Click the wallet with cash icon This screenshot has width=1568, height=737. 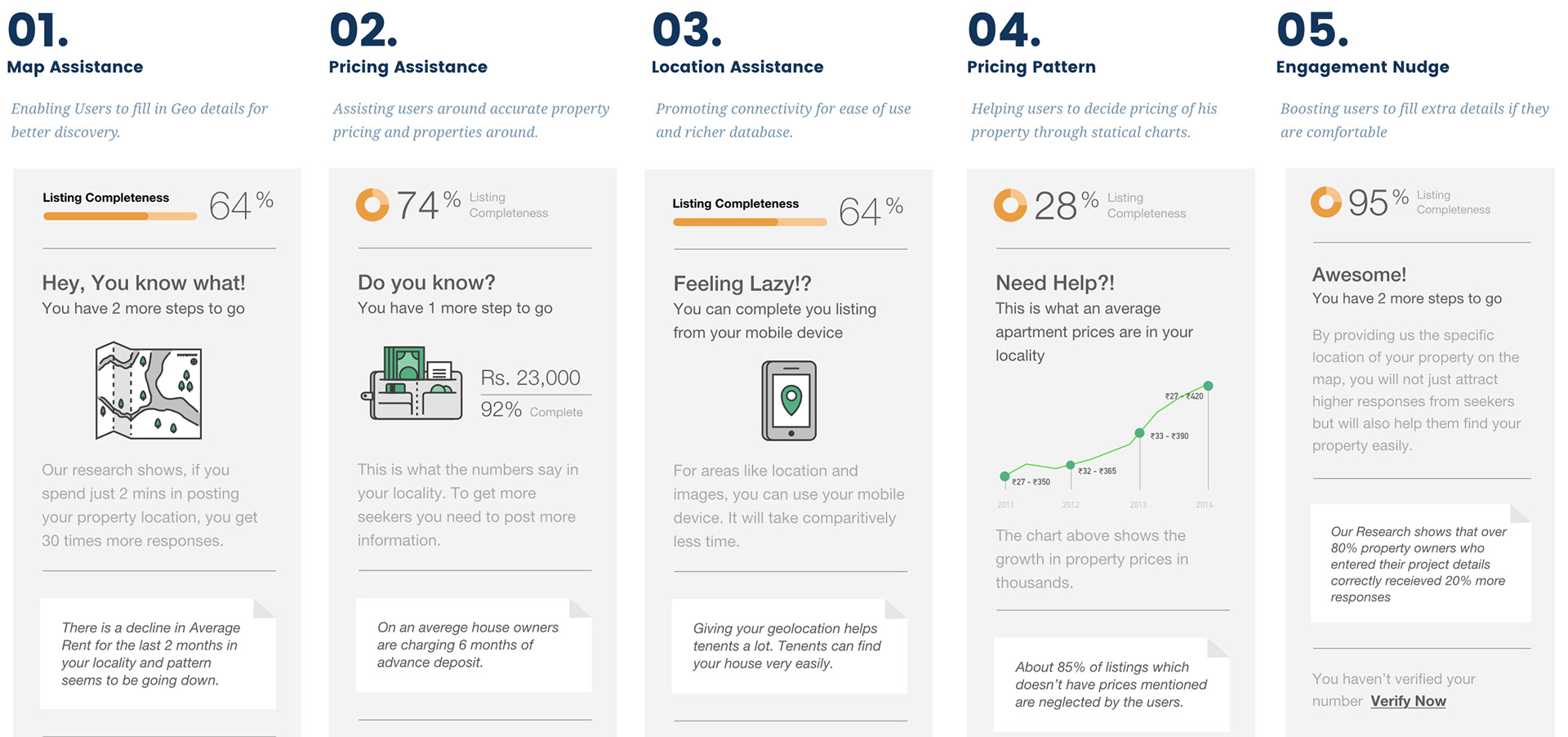coord(412,383)
